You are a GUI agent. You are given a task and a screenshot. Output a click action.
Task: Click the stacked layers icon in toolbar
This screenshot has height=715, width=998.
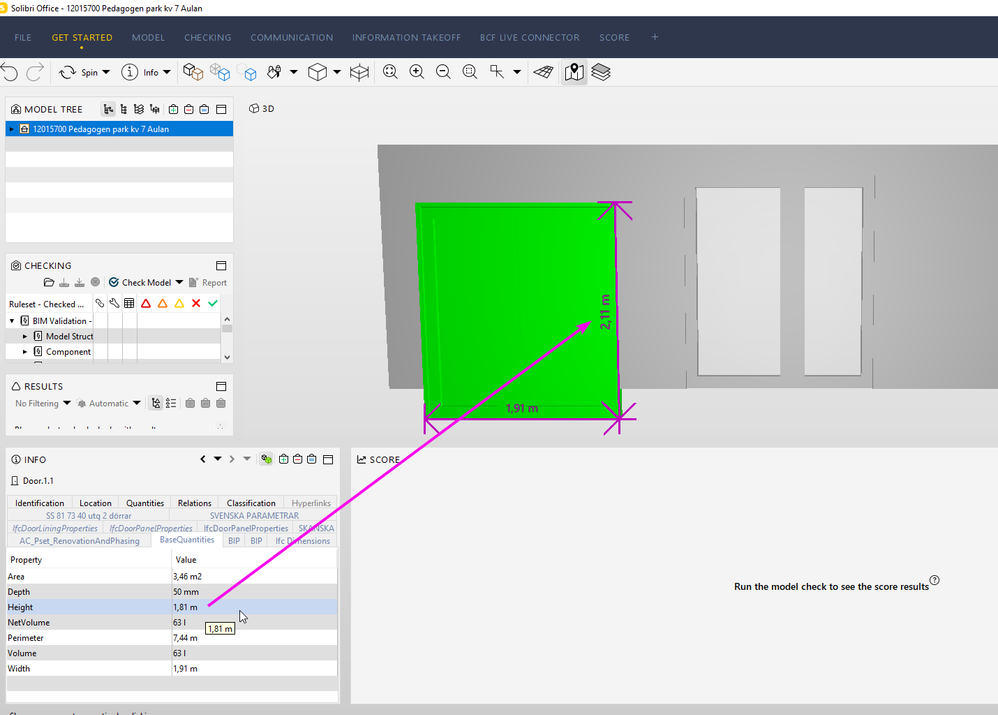[x=601, y=72]
